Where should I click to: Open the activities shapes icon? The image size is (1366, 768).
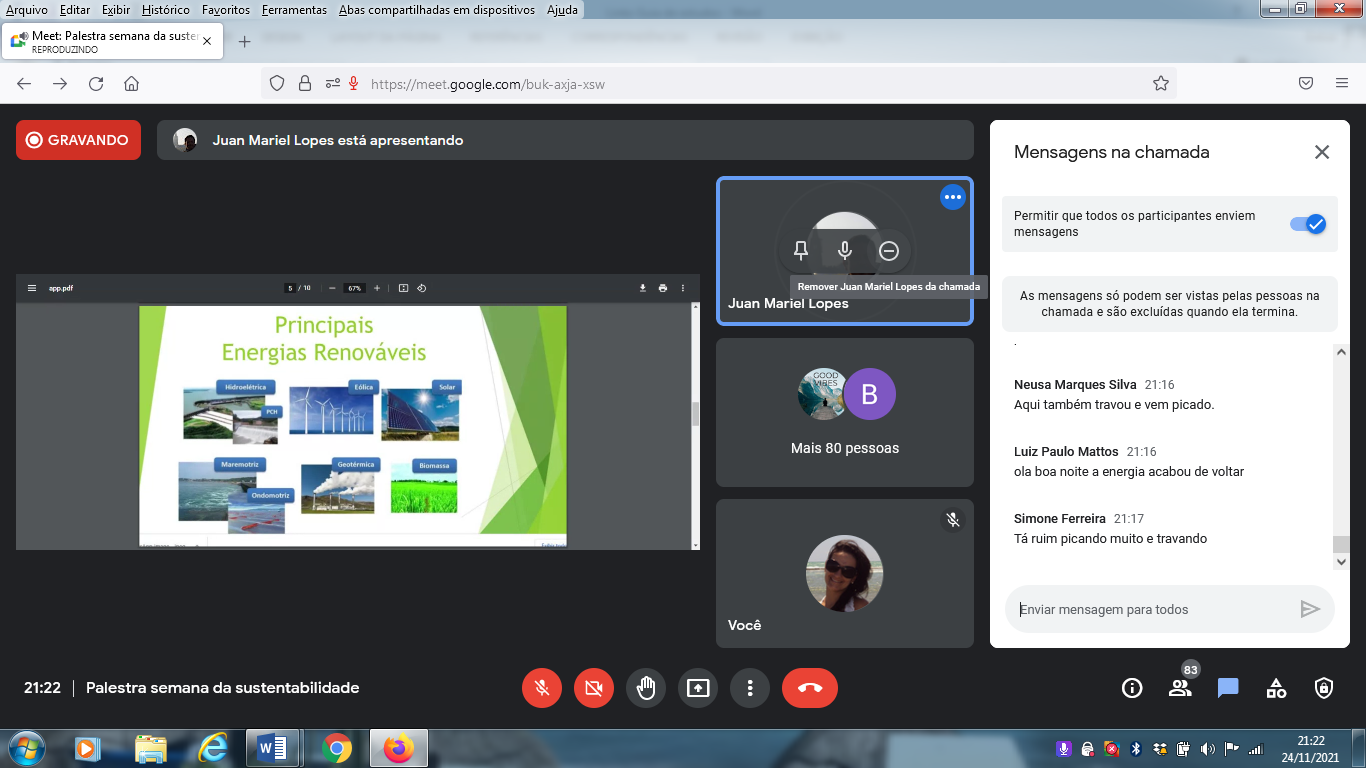pyautogui.click(x=1276, y=688)
